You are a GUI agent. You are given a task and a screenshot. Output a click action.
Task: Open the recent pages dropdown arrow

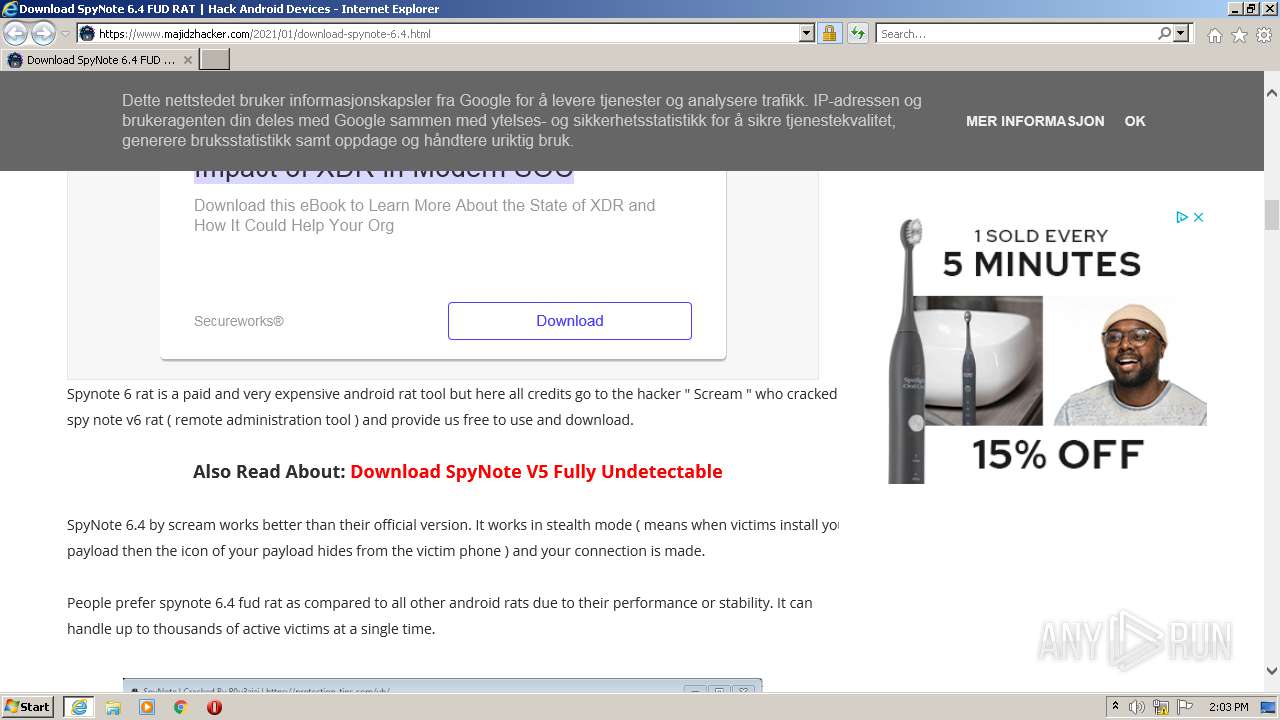(x=66, y=34)
